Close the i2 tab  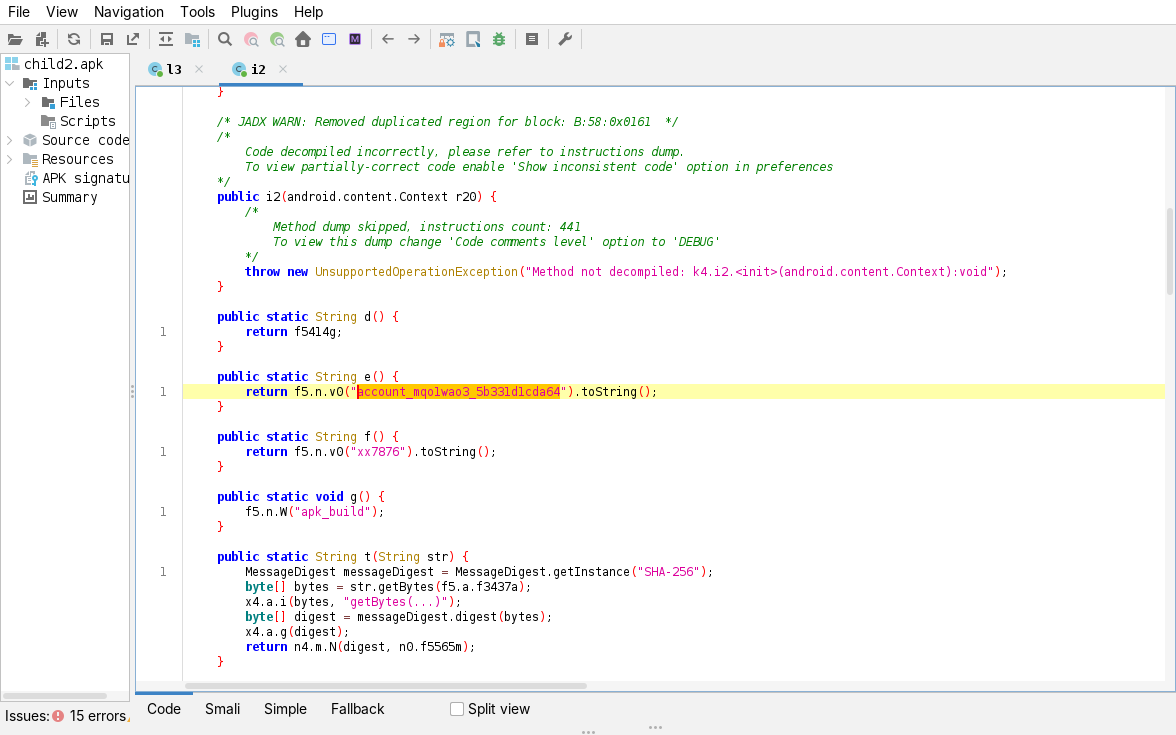point(283,69)
